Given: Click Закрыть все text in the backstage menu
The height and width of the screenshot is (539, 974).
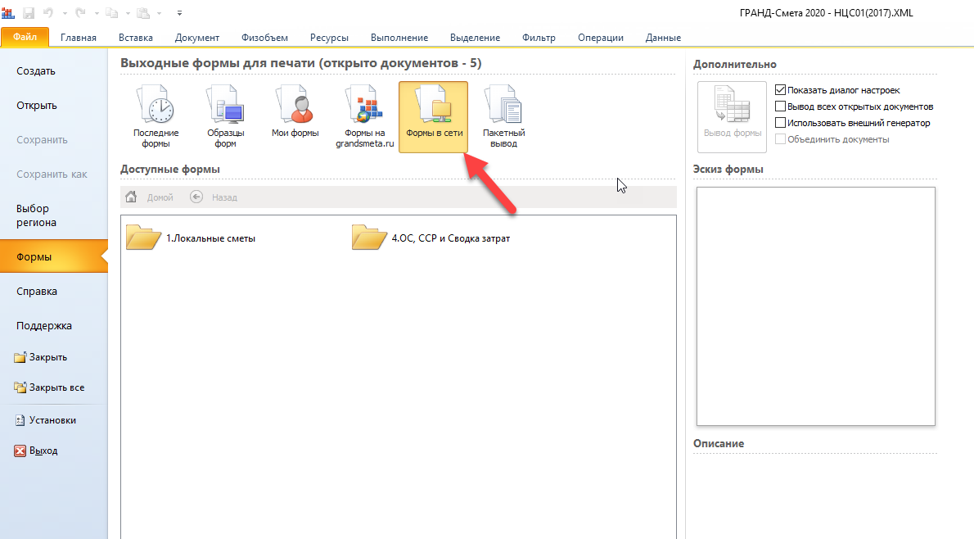Looking at the screenshot, I should [57, 387].
